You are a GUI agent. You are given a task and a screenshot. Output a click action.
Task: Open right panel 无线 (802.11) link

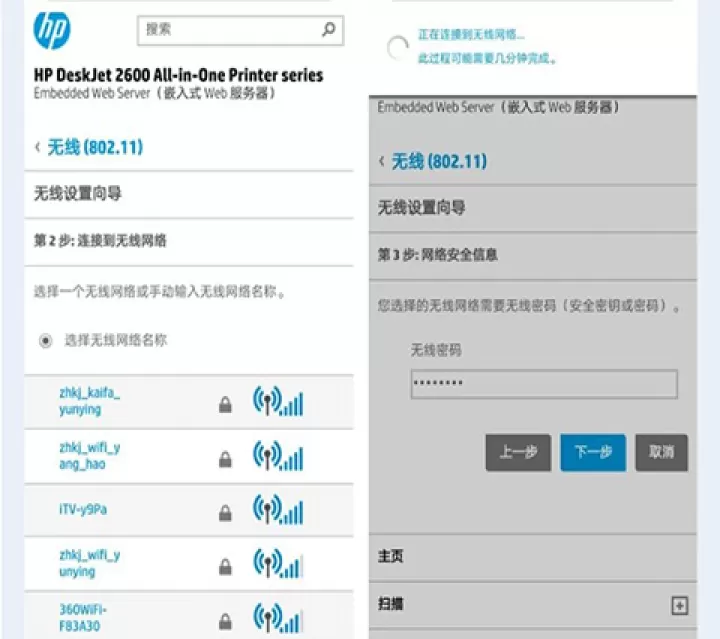pos(439,162)
